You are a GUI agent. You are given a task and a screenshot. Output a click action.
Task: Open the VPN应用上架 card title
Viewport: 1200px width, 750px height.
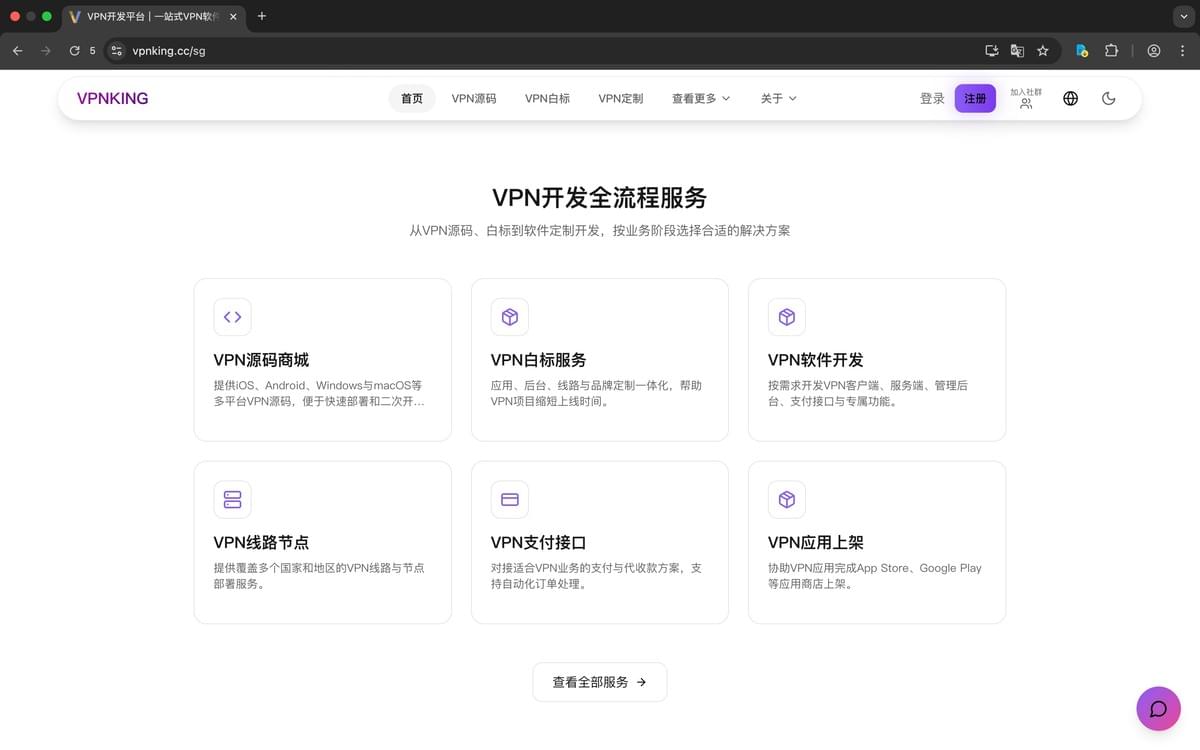point(816,542)
